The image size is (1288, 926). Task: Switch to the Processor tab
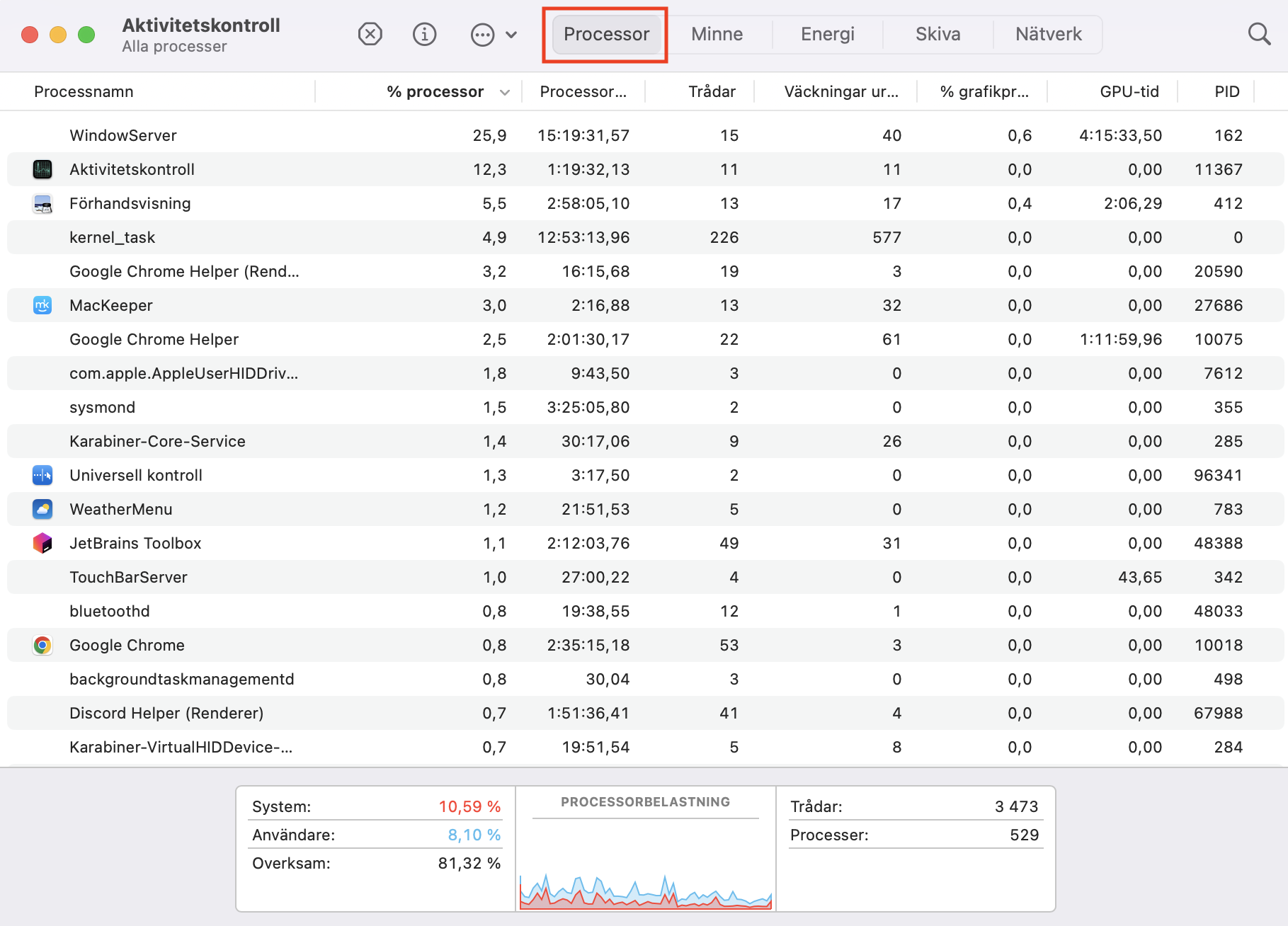coord(606,34)
